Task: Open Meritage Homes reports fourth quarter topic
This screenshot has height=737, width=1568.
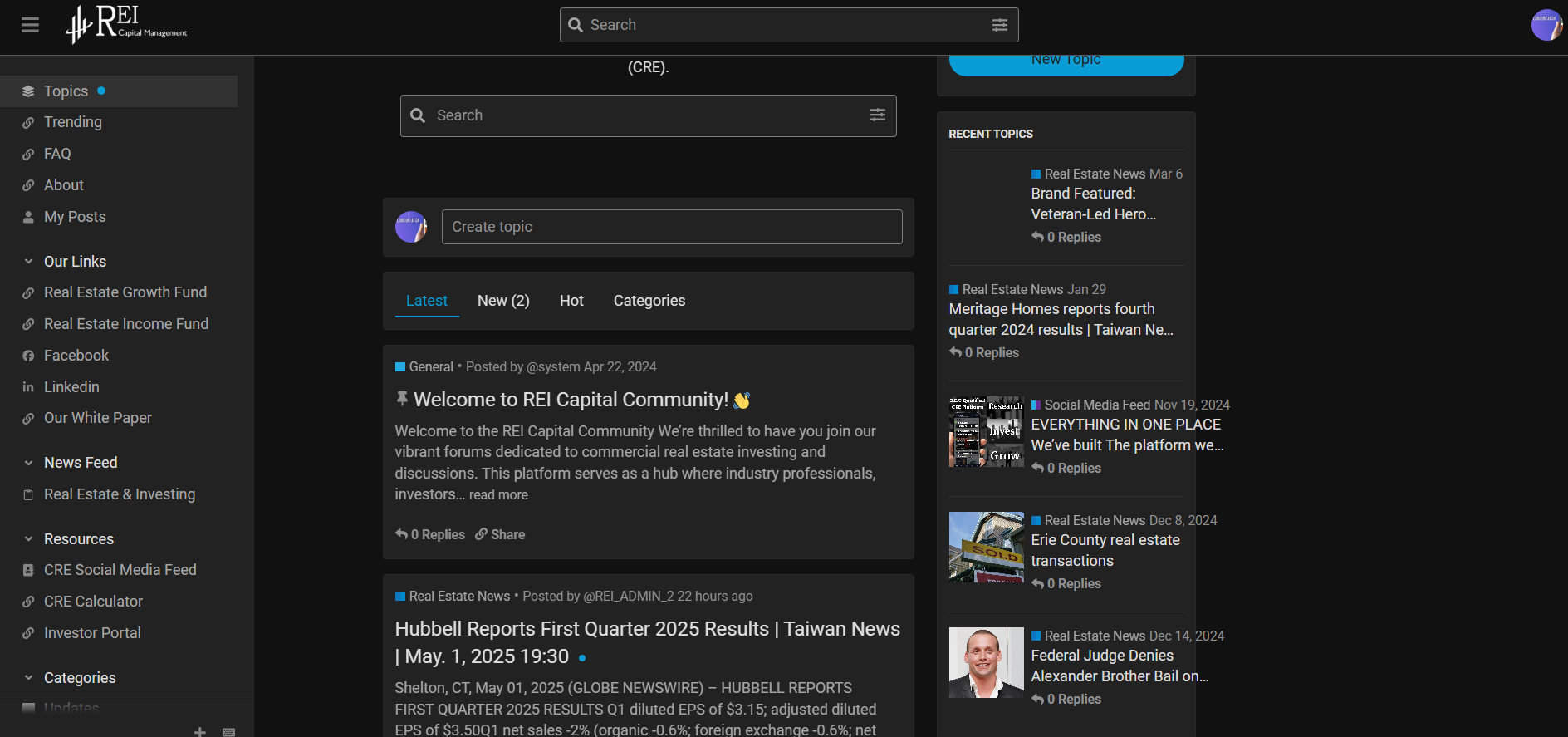Action: coord(1061,319)
